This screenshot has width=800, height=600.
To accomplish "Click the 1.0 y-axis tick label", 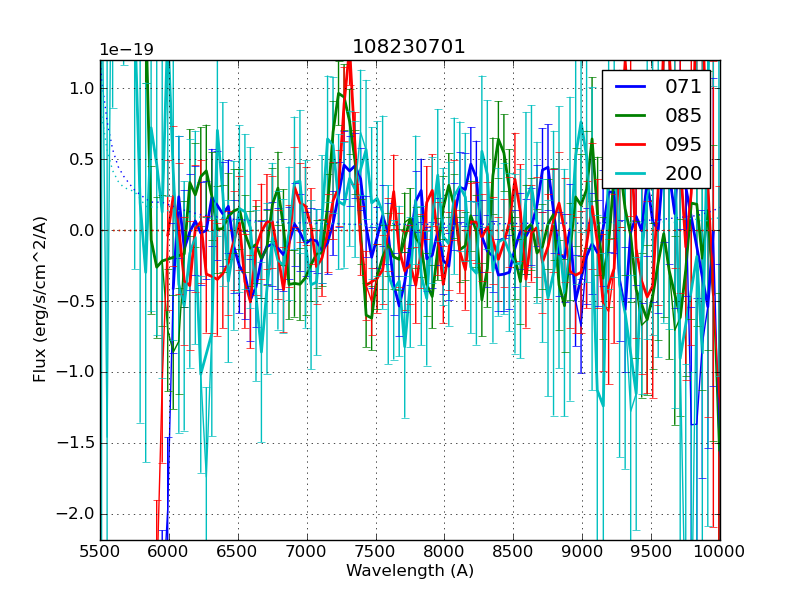I will pyautogui.click(x=80, y=88).
